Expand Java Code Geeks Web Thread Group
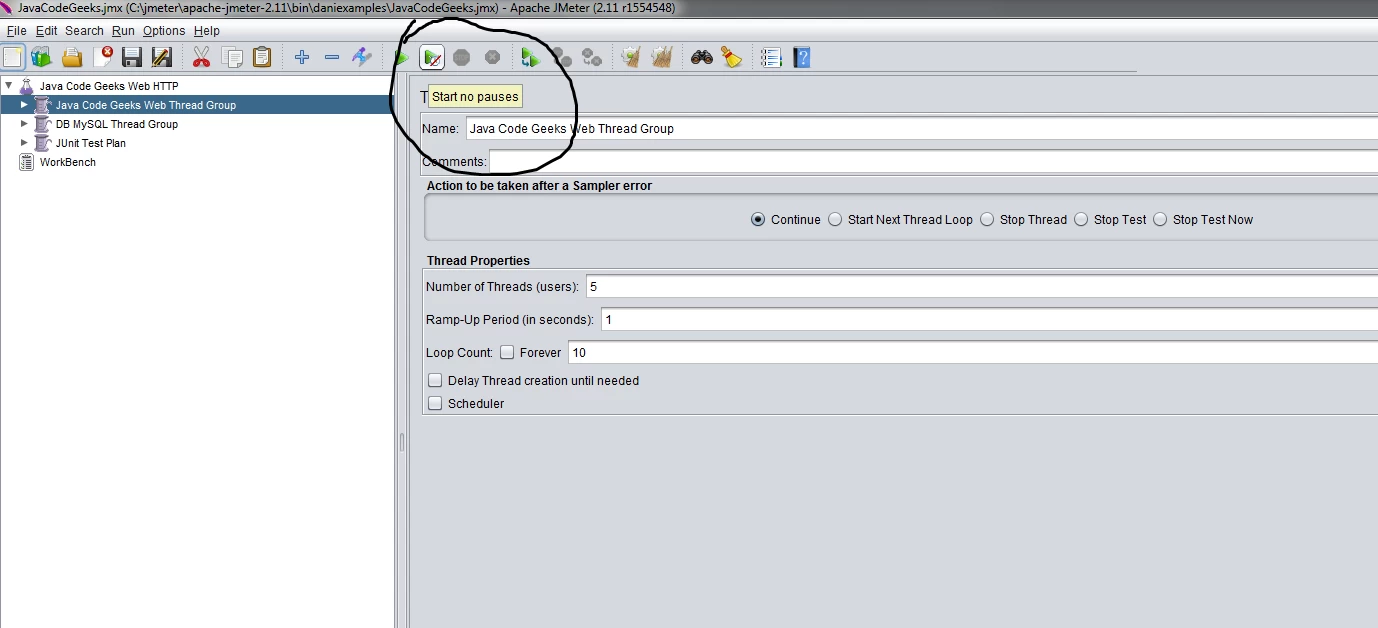Screen dimensions: 1378x628 point(25,105)
